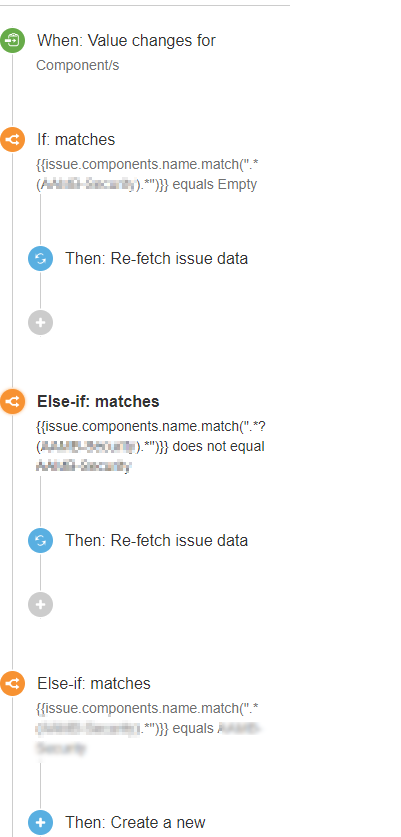Click the orange icon of the last Else-if
This screenshot has height=837, width=401.
click(x=12, y=684)
